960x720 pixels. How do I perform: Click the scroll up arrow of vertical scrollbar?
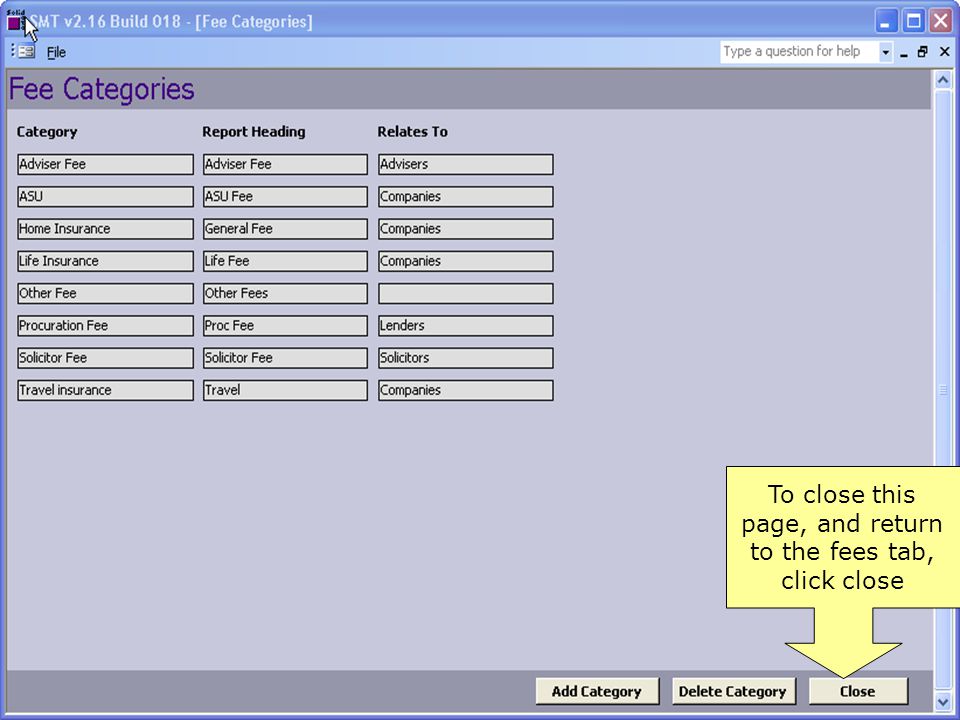(x=943, y=80)
